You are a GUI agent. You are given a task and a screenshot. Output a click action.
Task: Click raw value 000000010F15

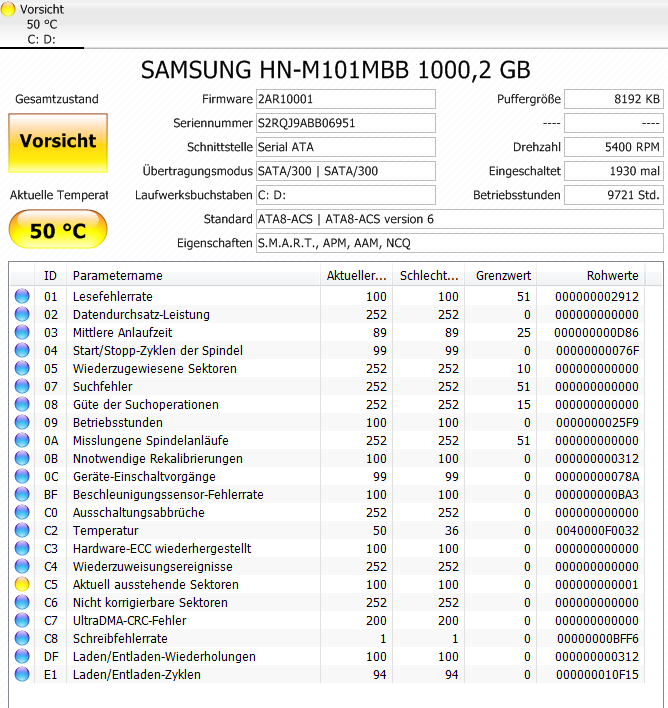597,675
